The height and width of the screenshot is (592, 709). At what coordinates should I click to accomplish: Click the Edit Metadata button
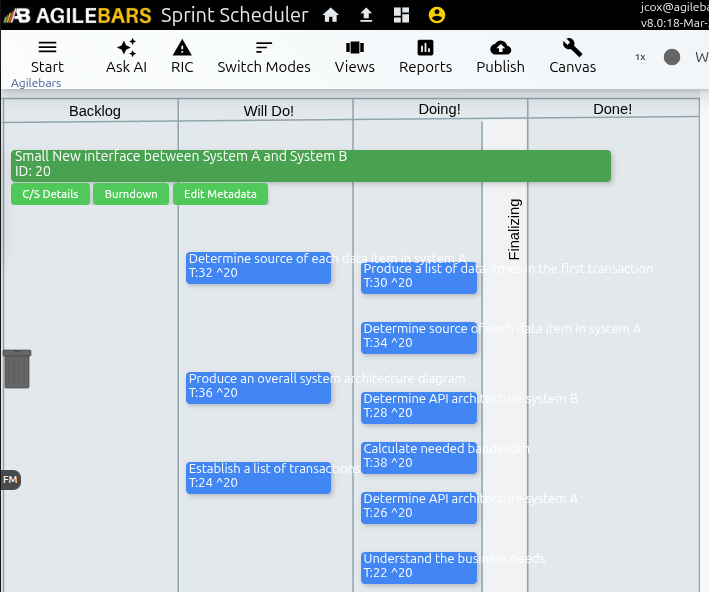[x=220, y=194]
